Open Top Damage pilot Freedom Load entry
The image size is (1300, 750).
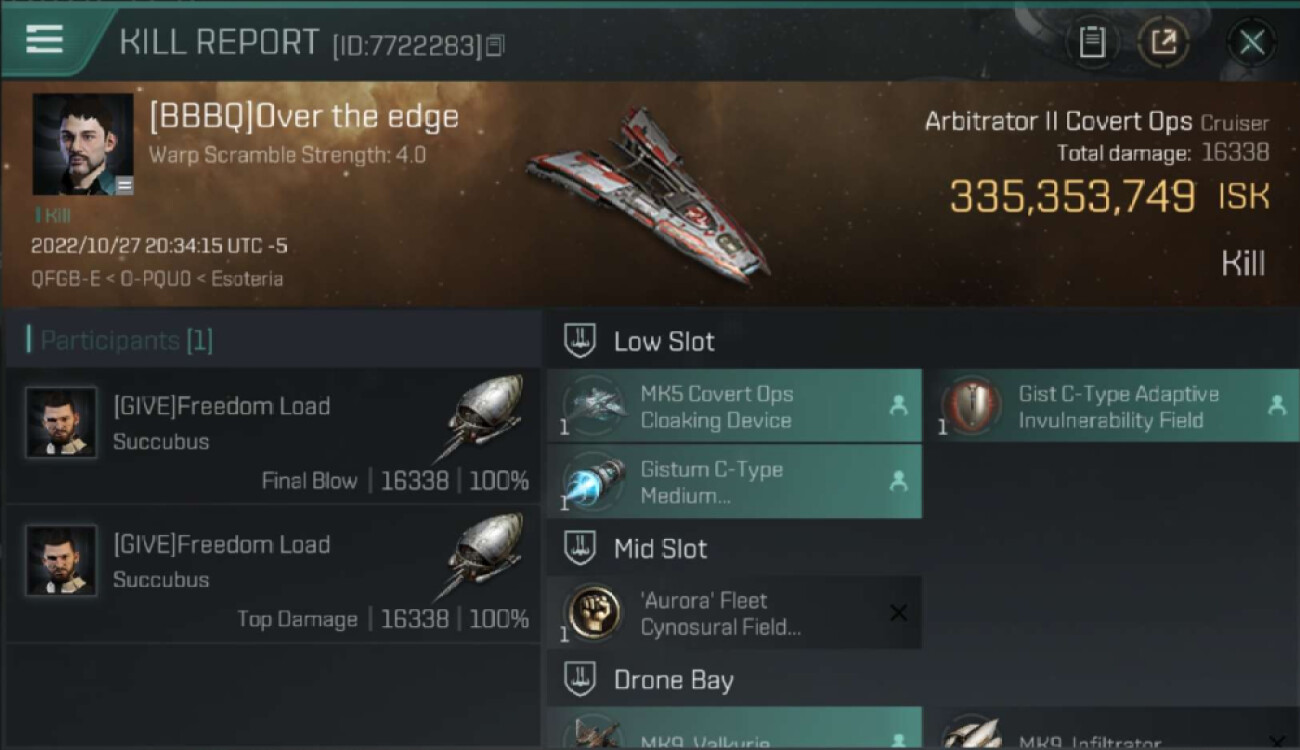(x=272, y=574)
